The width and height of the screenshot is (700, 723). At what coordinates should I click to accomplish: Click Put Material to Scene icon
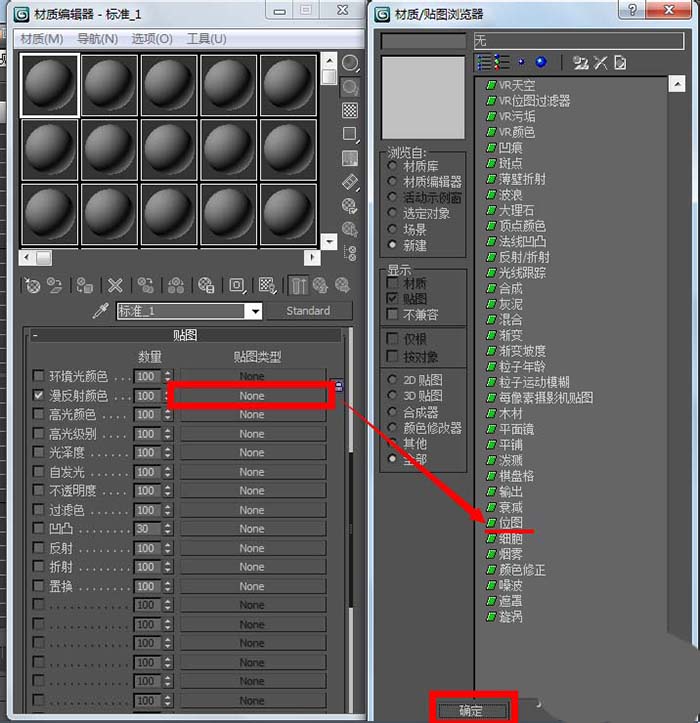pyautogui.click(x=55, y=285)
